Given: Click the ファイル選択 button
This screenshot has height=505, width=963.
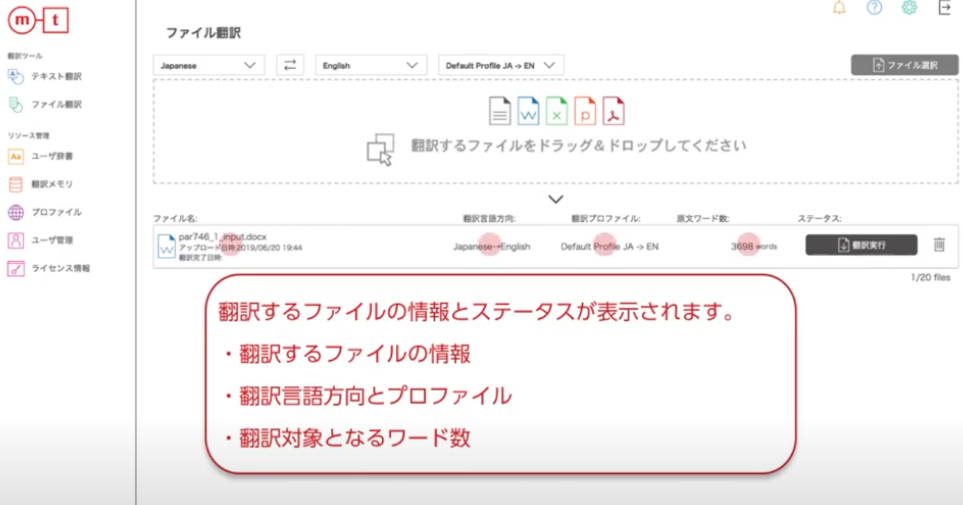Looking at the screenshot, I should click(x=904, y=65).
